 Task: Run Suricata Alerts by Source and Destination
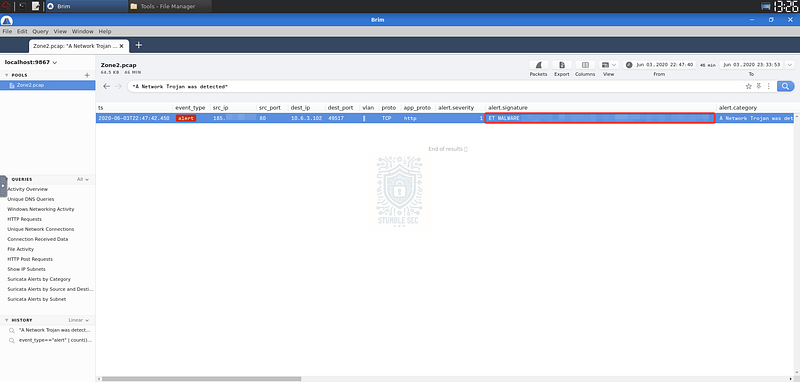pos(51,289)
